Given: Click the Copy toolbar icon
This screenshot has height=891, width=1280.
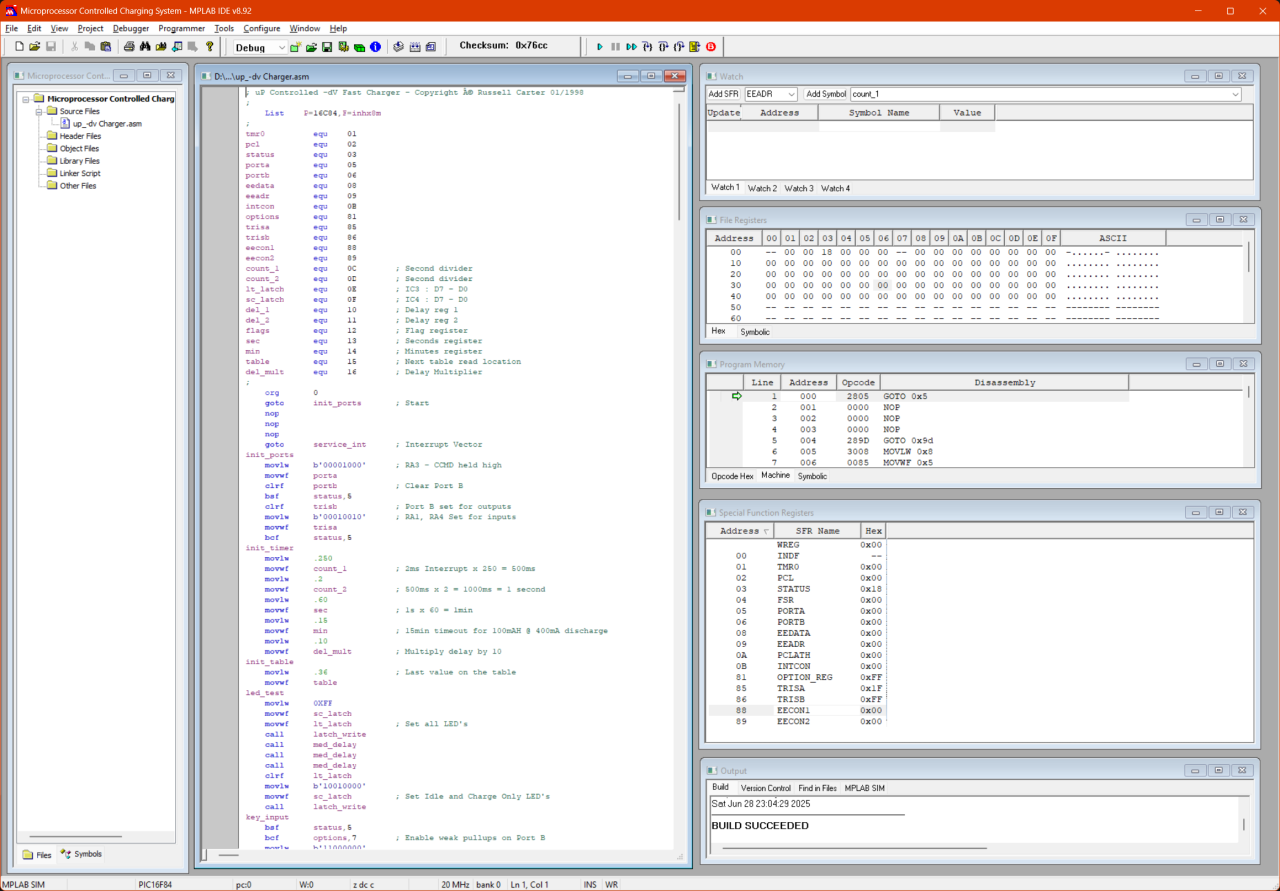Looking at the screenshot, I should coord(90,47).
